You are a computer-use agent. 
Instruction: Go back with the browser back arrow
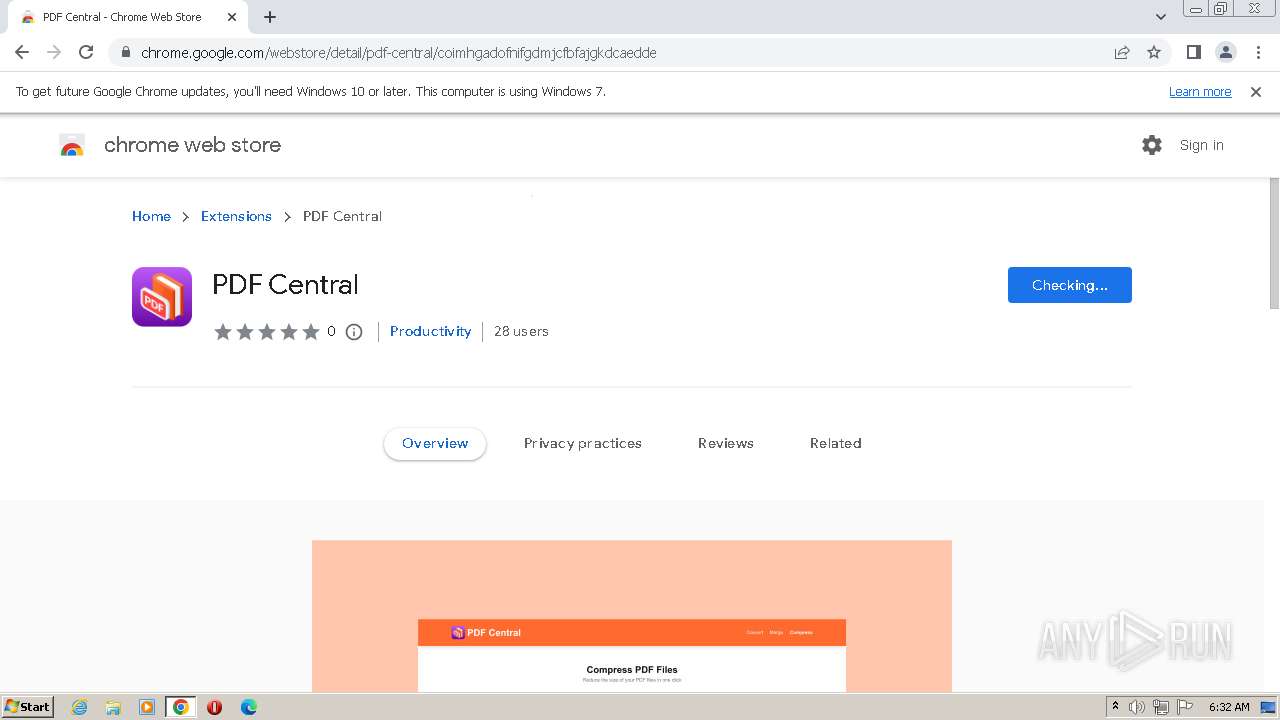pos(22,52)
